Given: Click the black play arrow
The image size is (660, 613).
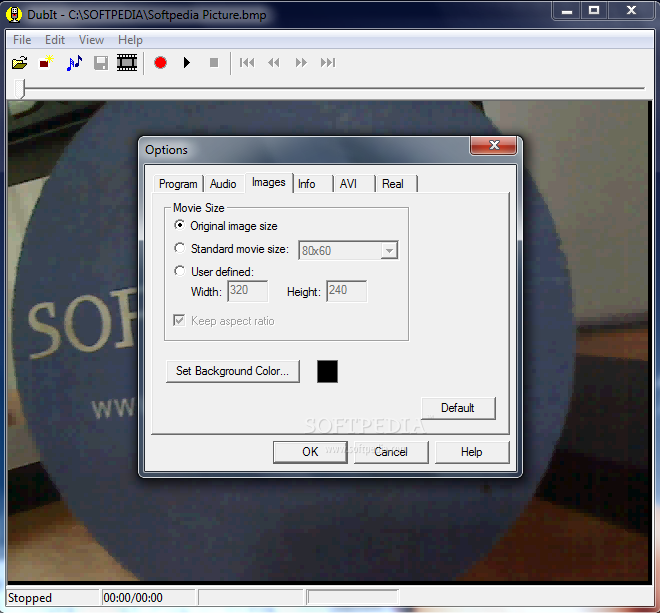Looking at the screenshot, I should click(187, 63).
